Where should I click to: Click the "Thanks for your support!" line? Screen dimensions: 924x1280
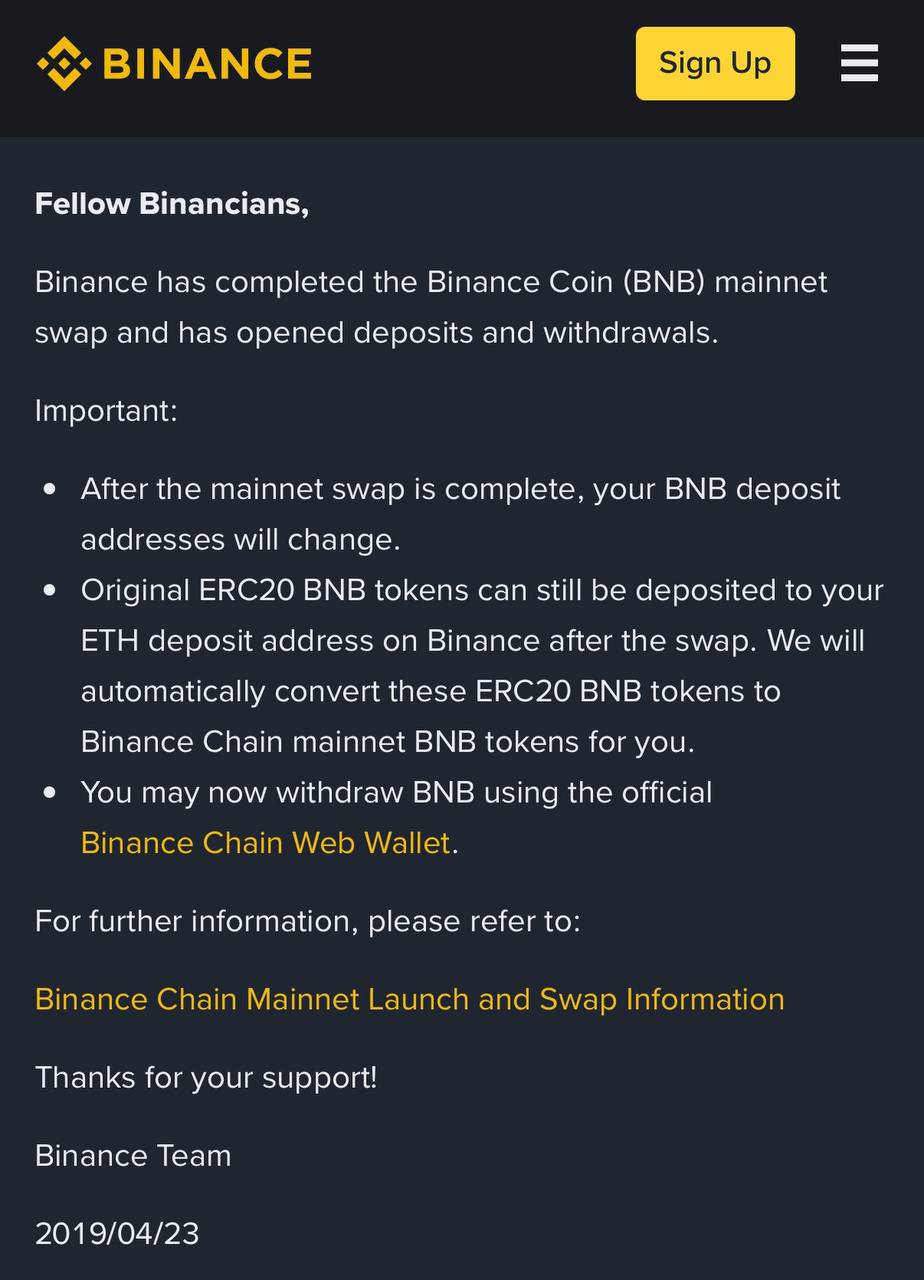(206, 1077)
